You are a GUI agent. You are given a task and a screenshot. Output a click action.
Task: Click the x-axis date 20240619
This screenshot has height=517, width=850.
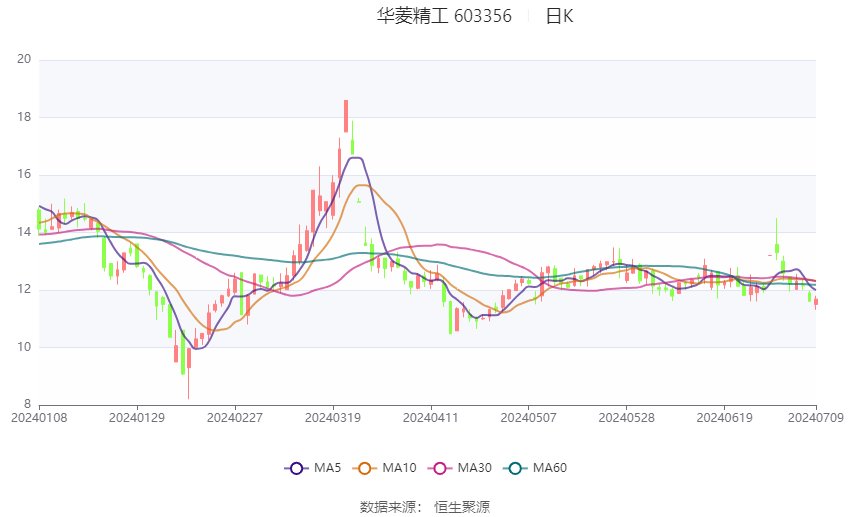coord(724,418)
